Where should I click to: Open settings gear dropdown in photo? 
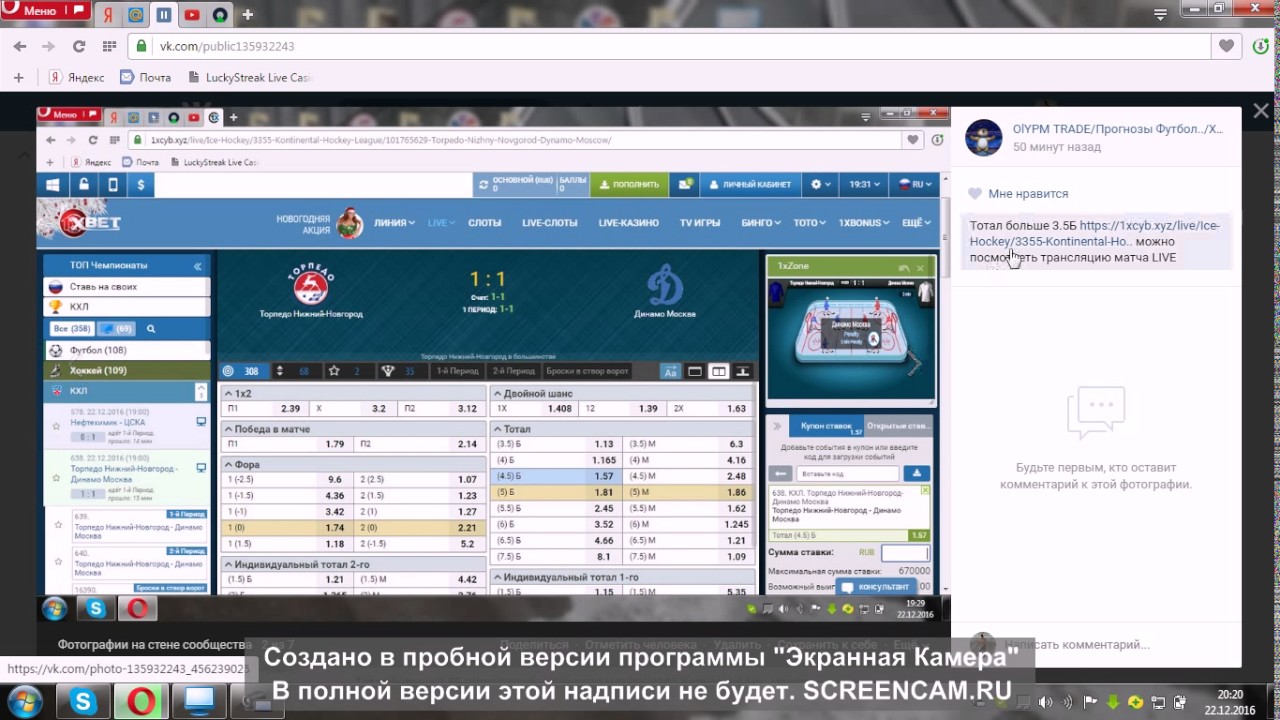click(x=821, y=184)
